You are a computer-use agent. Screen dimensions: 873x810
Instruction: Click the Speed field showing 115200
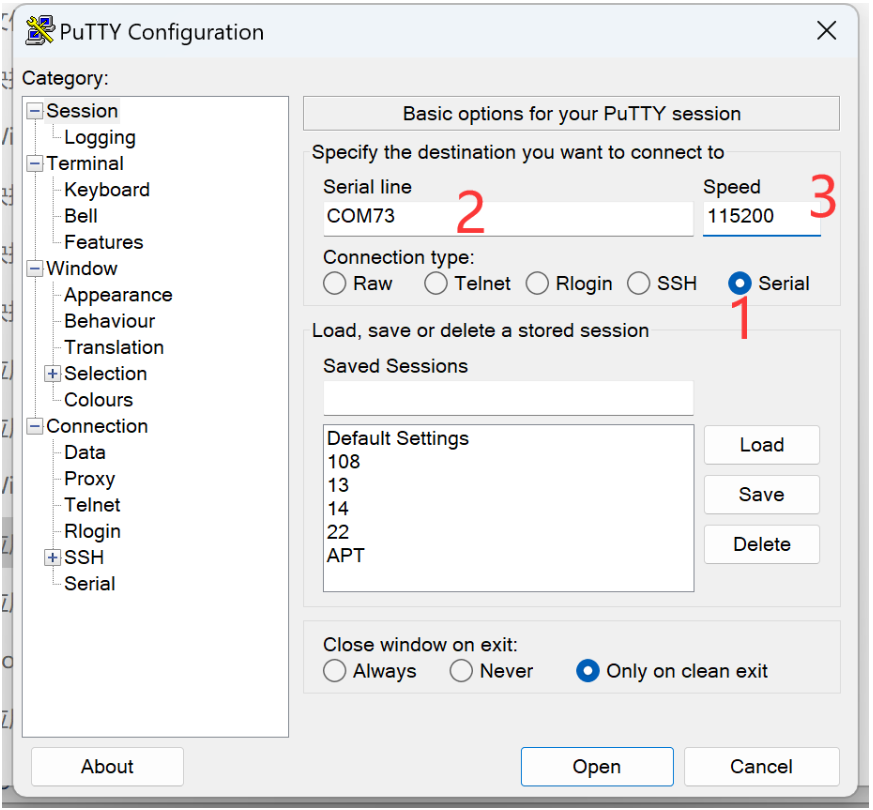click(761, 218)
